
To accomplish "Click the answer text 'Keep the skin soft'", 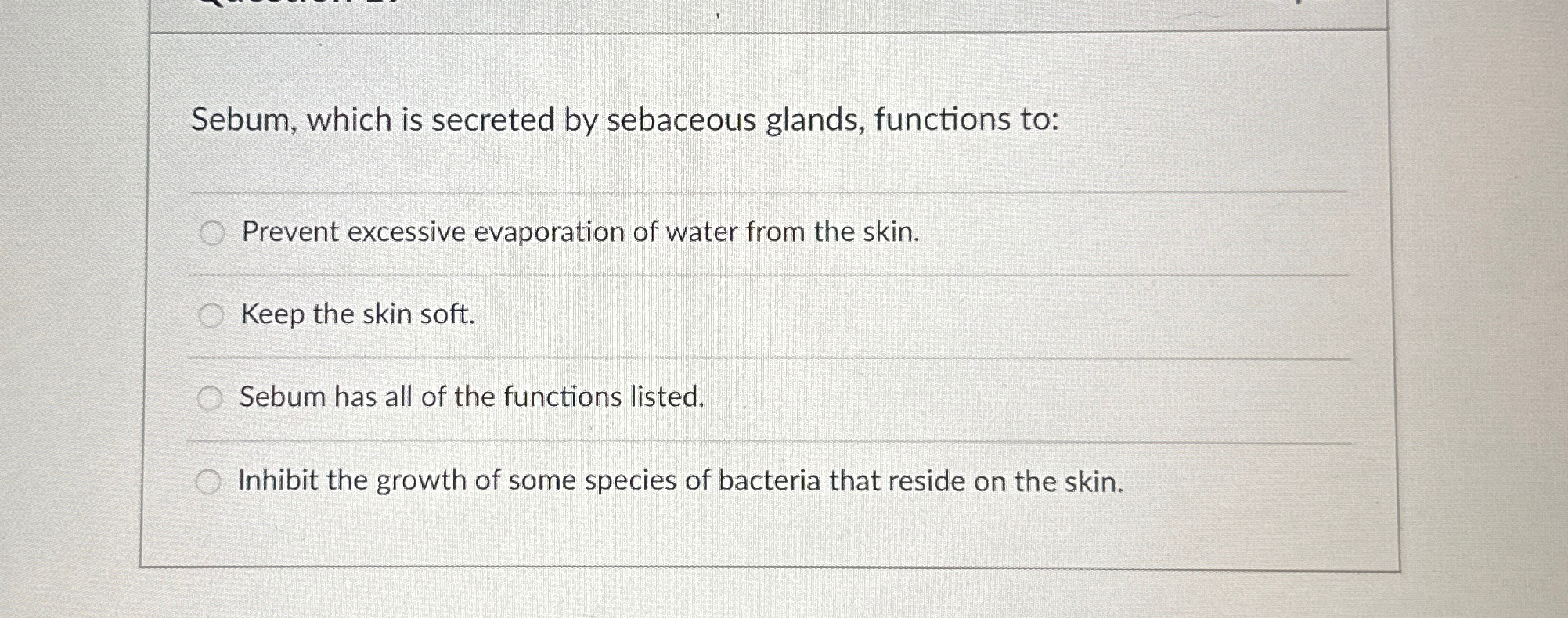I will (x=357, y=315).
